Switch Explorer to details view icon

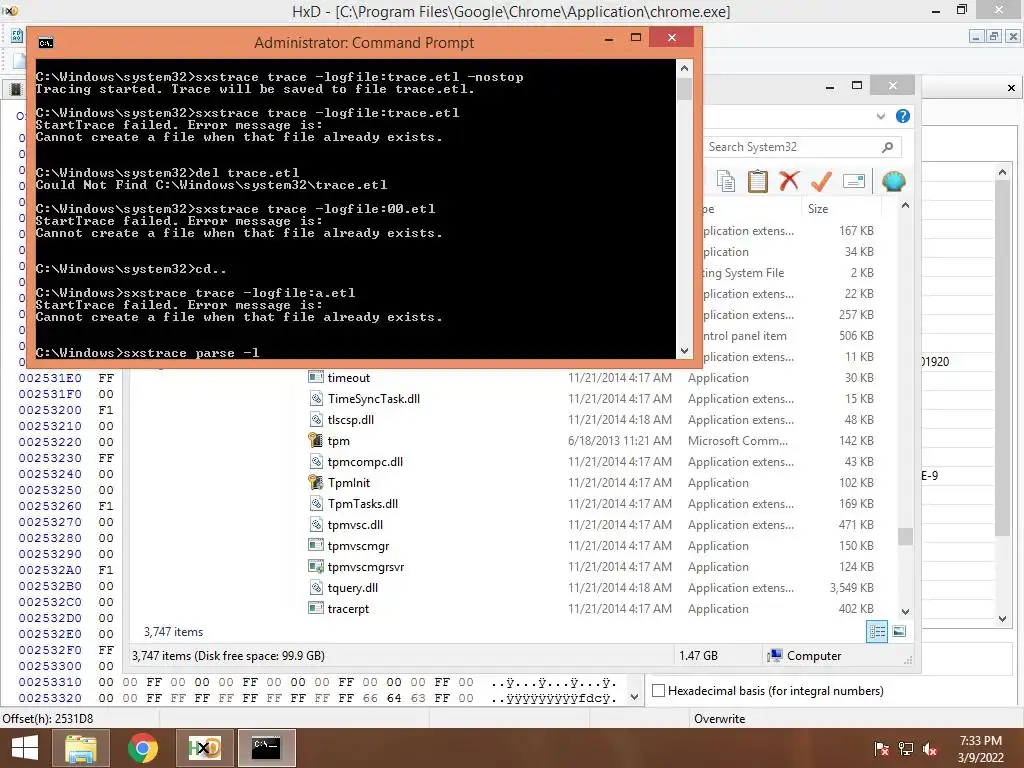[x=877, y=632]
